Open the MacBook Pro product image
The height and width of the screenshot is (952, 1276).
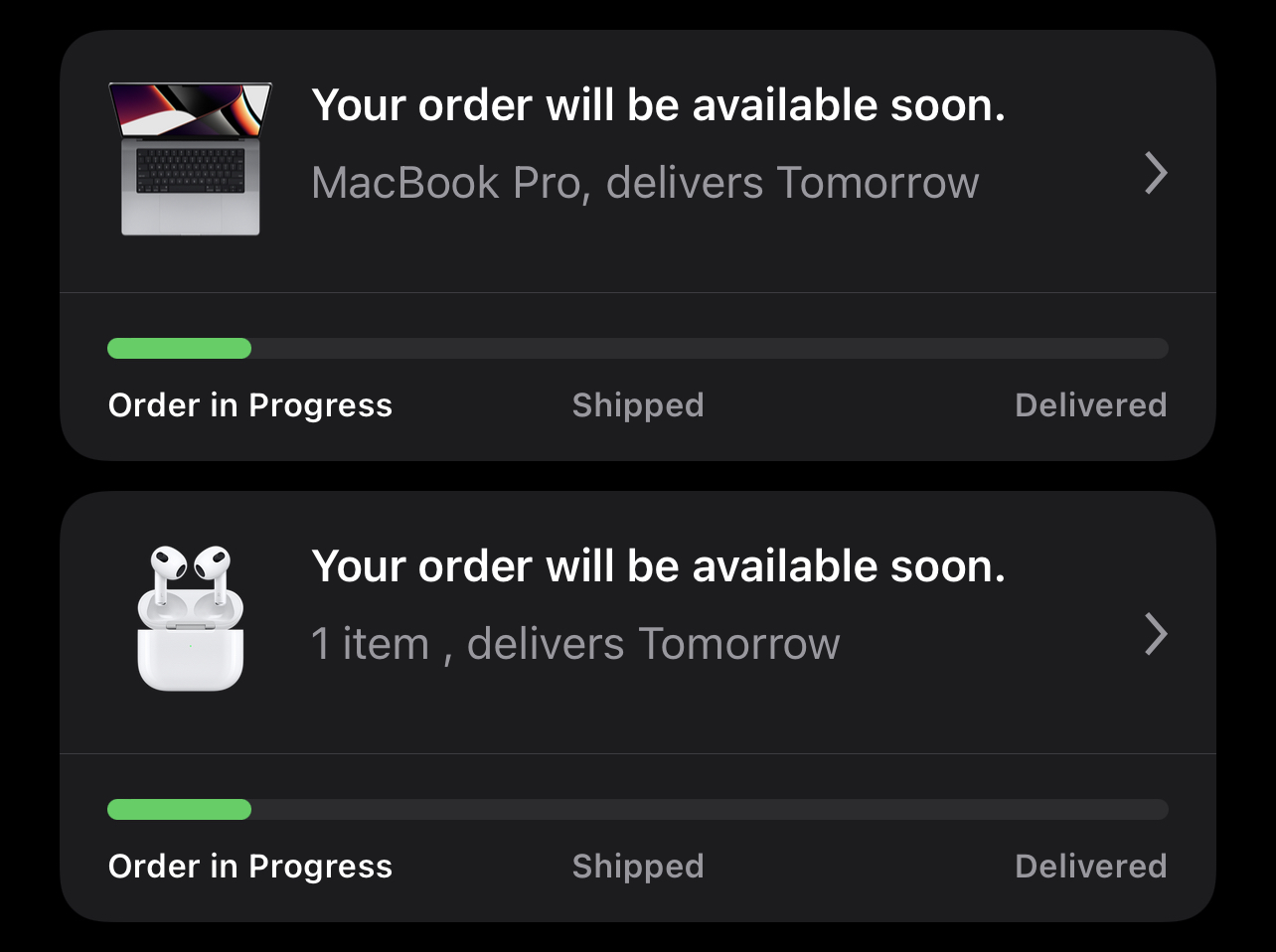[x=190, y=159]
